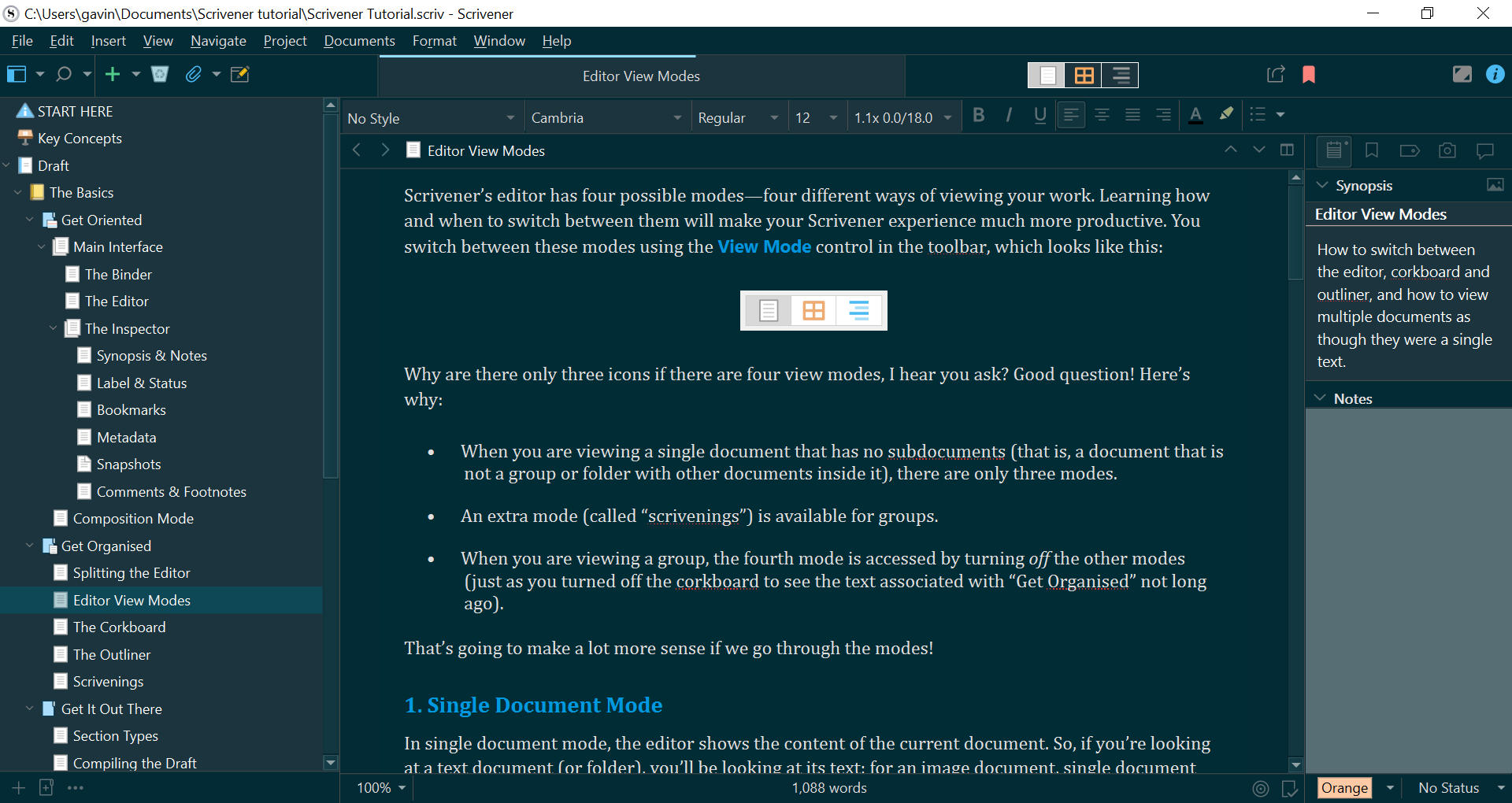The height and width of the screenshot is (803, 1512).
Task: Click the Notes text area
Action: pyautogui.click(x=1408, y=590)
